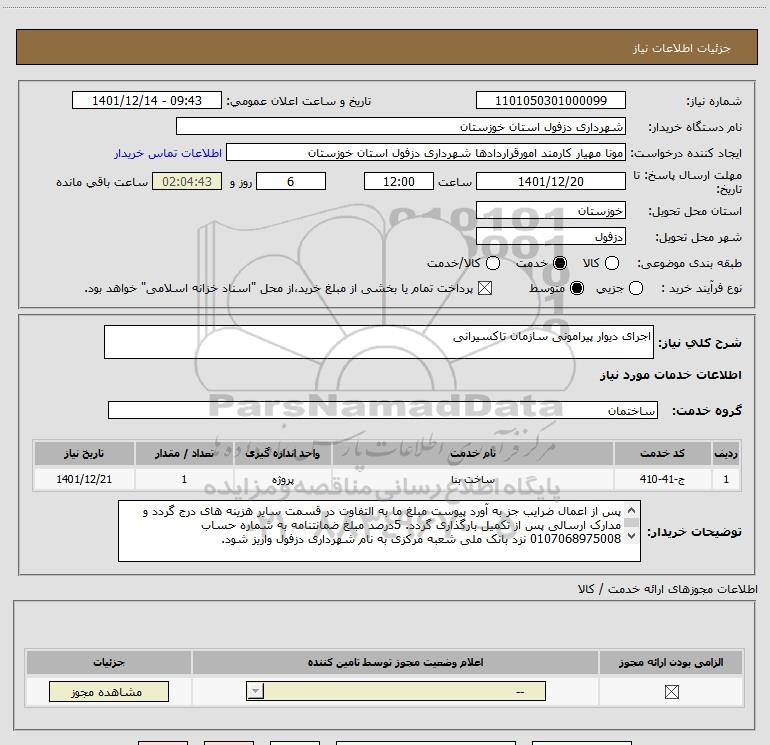Click the delivery province field خوزستان

[x=550, y=211]
